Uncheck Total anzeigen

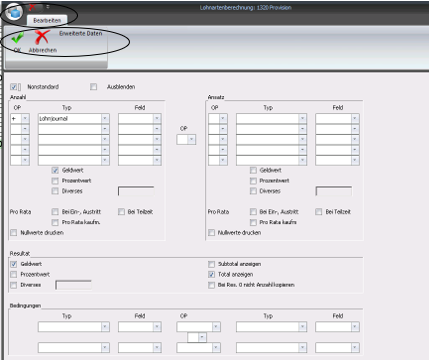[x=211, y=274]
